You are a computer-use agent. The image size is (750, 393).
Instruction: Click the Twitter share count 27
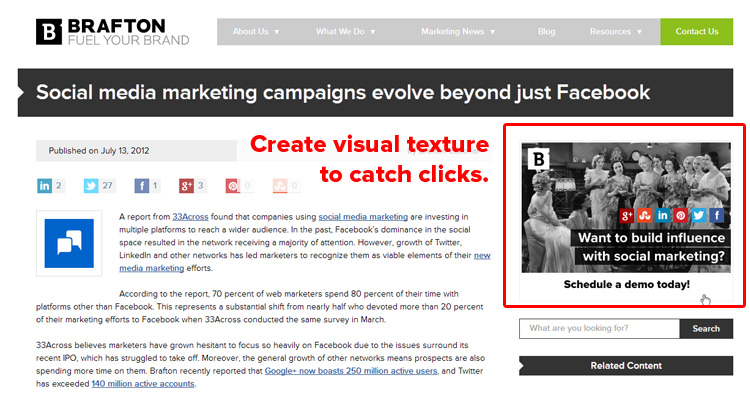[x=107, y=186]
